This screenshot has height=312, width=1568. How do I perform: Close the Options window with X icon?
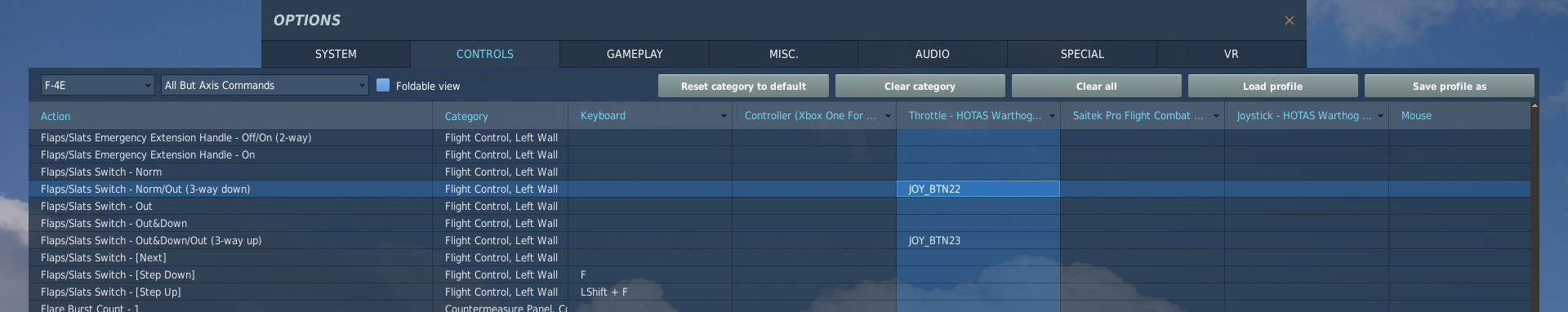[1289, 20]
